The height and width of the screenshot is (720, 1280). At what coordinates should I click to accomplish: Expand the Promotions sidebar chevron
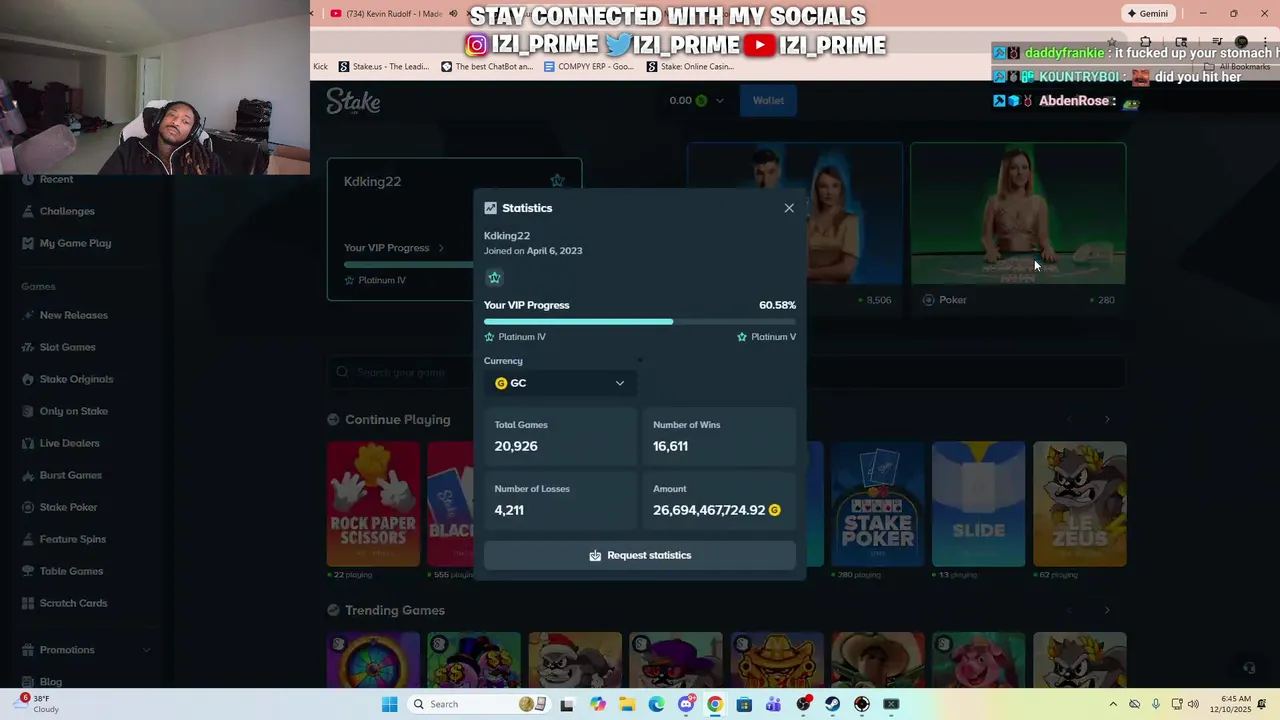click(146, 650)
